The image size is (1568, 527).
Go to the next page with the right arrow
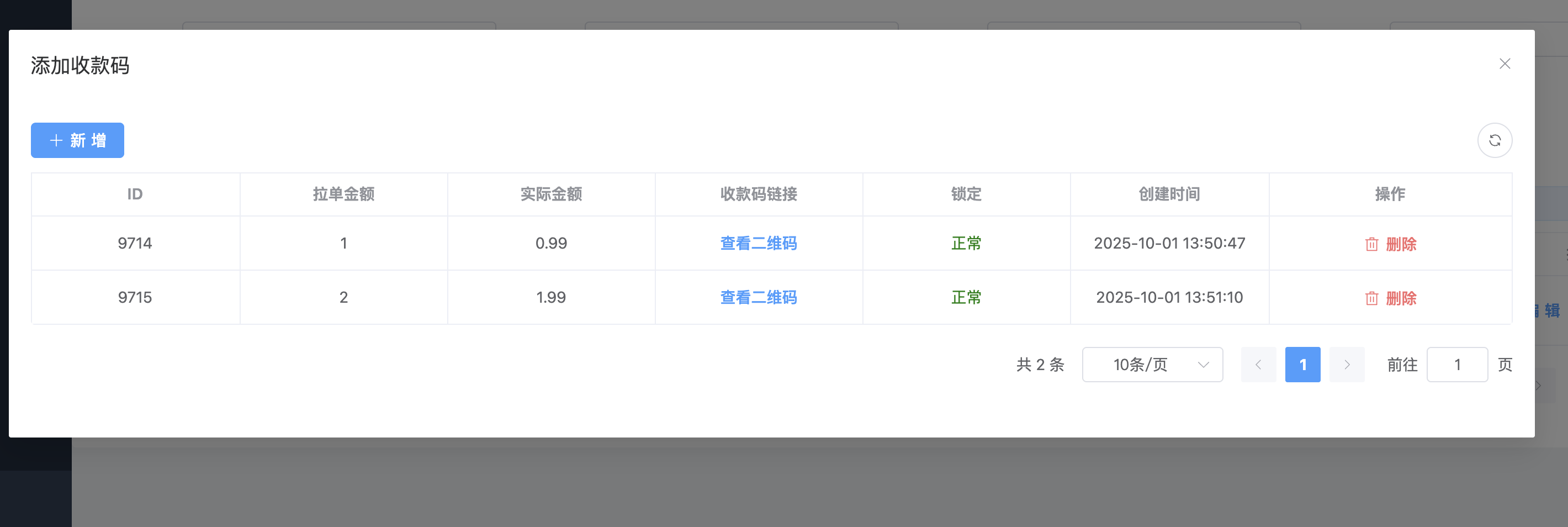pyautogui.click(x=1347, y=365)
